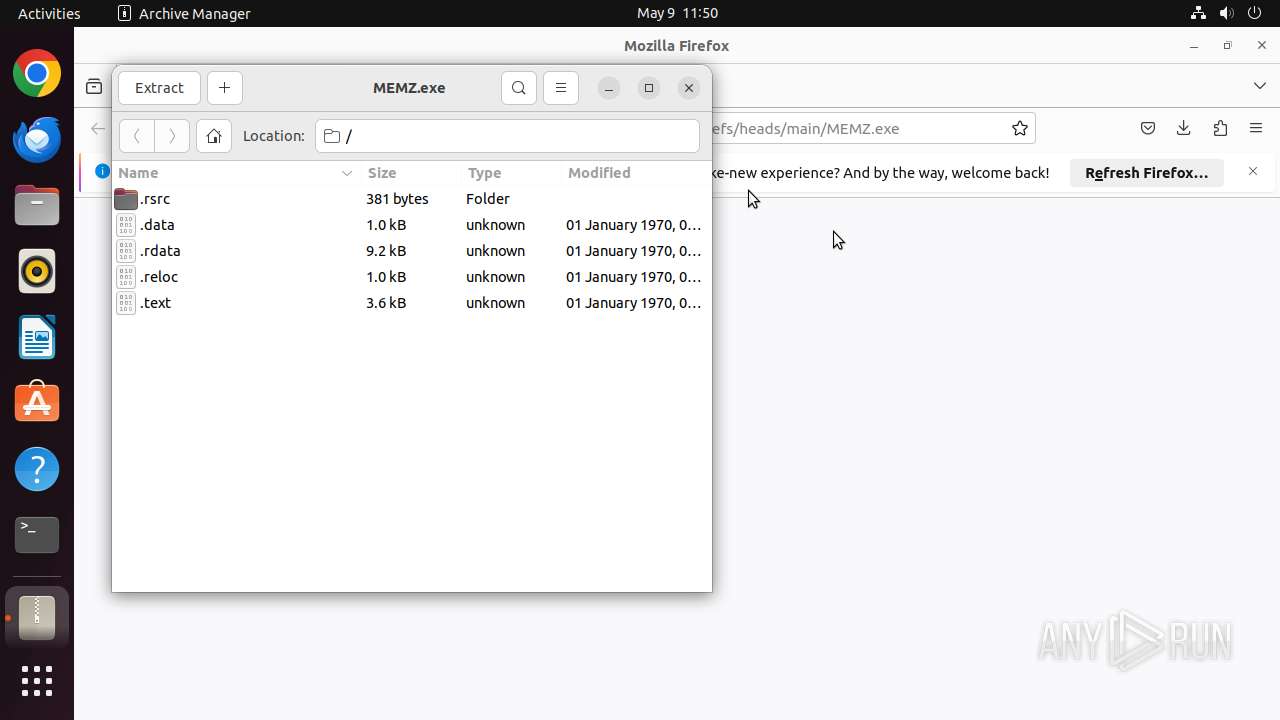
Task: Launch Terminal from the dock
Action: (37, 535)
